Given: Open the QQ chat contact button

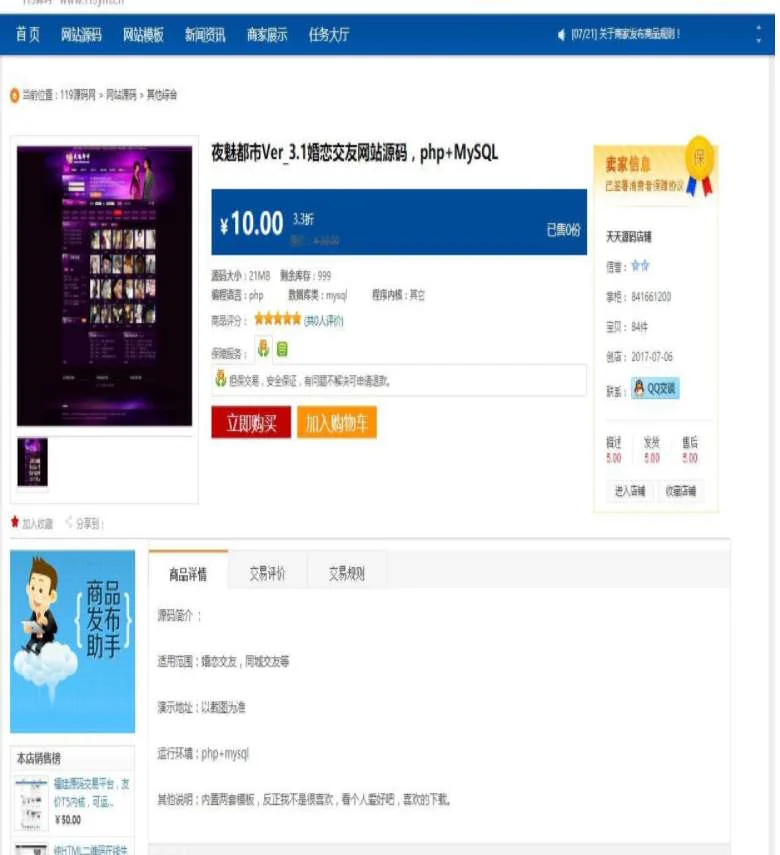Looking at the screenshot, I should (x=655, y=389).
